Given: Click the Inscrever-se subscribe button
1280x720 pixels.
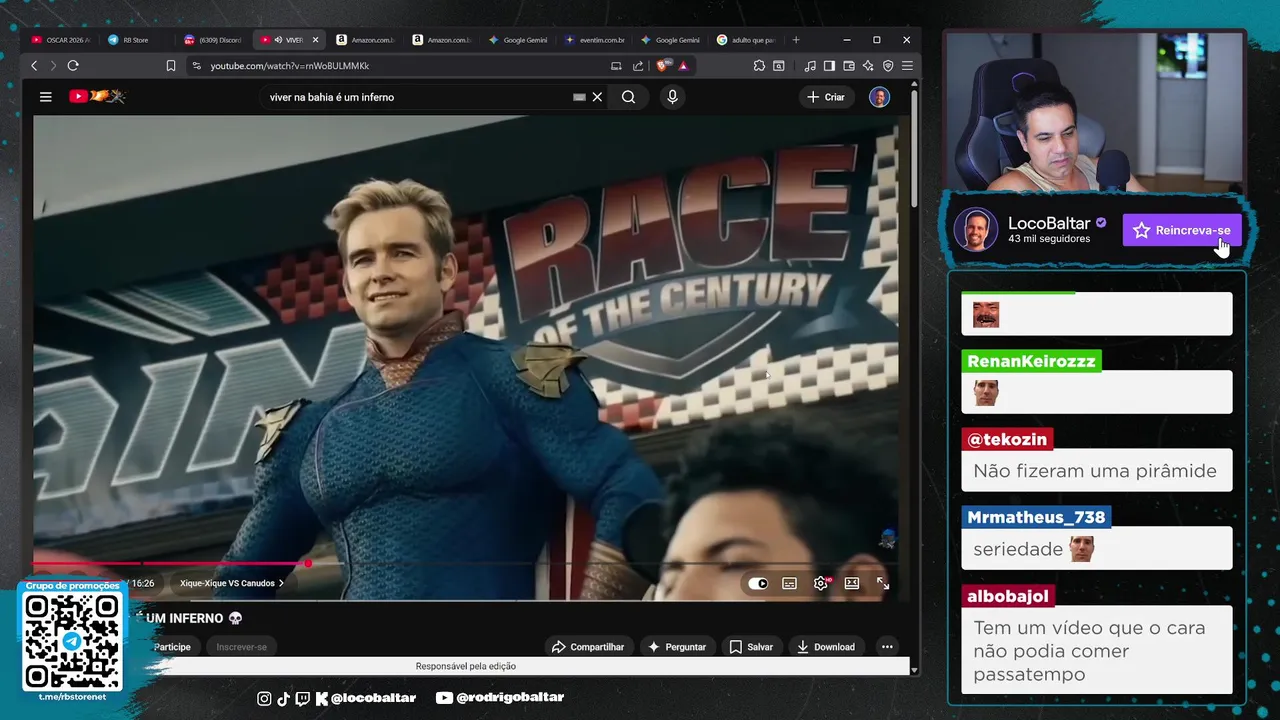Looking at the screenshot, I should tap(242, 647).
